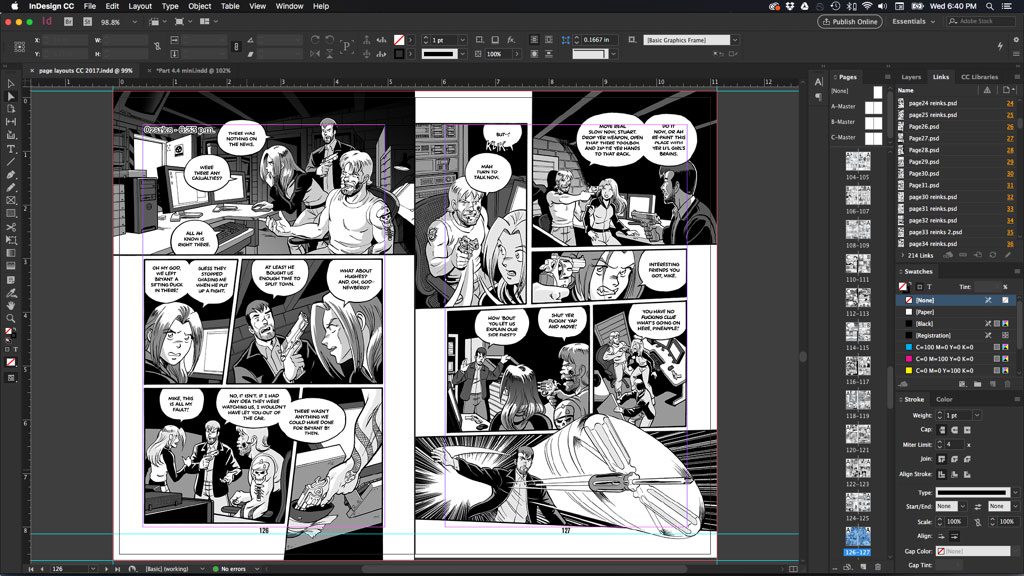Select the Type tool in the toolbox
The width and height of the screenshot is (1024, 576).
point(11,149)
